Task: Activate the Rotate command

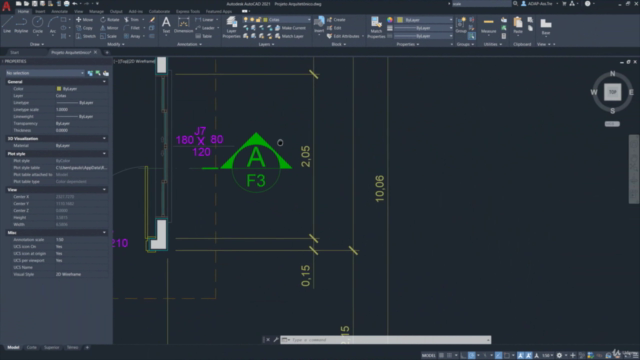Action: [x=110, y=20]
